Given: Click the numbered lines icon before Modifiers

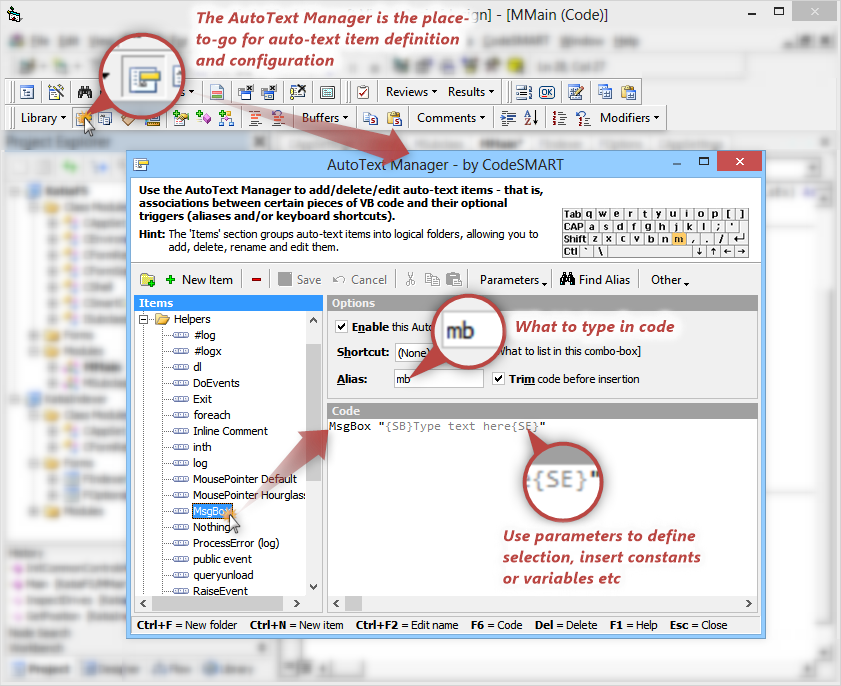Looking at the screenshot, I should [559, 118].
